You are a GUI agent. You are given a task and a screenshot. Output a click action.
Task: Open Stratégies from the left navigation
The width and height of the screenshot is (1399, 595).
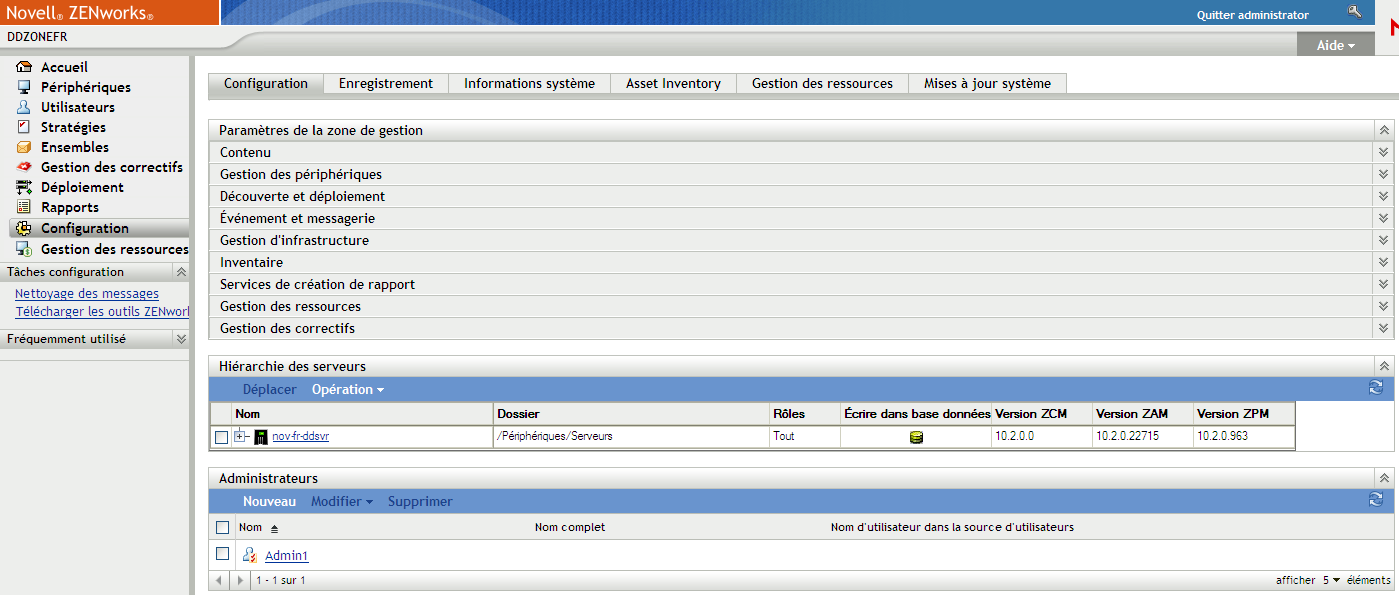[x=24, y=126]
